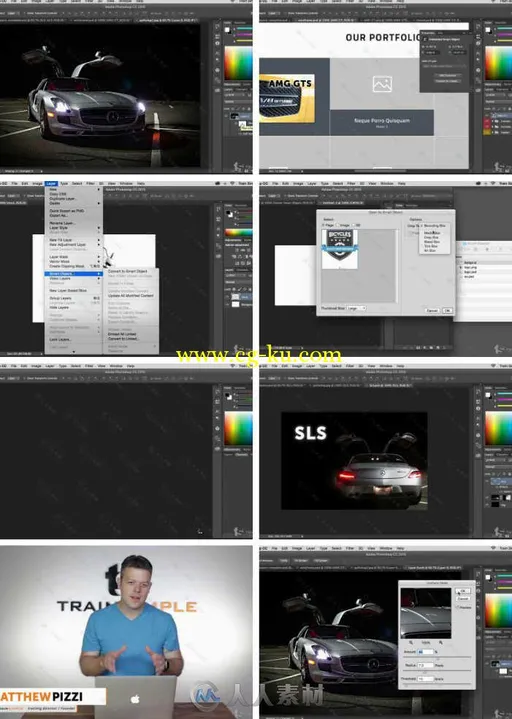Choose Quick Export as PNG
Viewport: 512px width, 719px height.
(x=73, y=211)
